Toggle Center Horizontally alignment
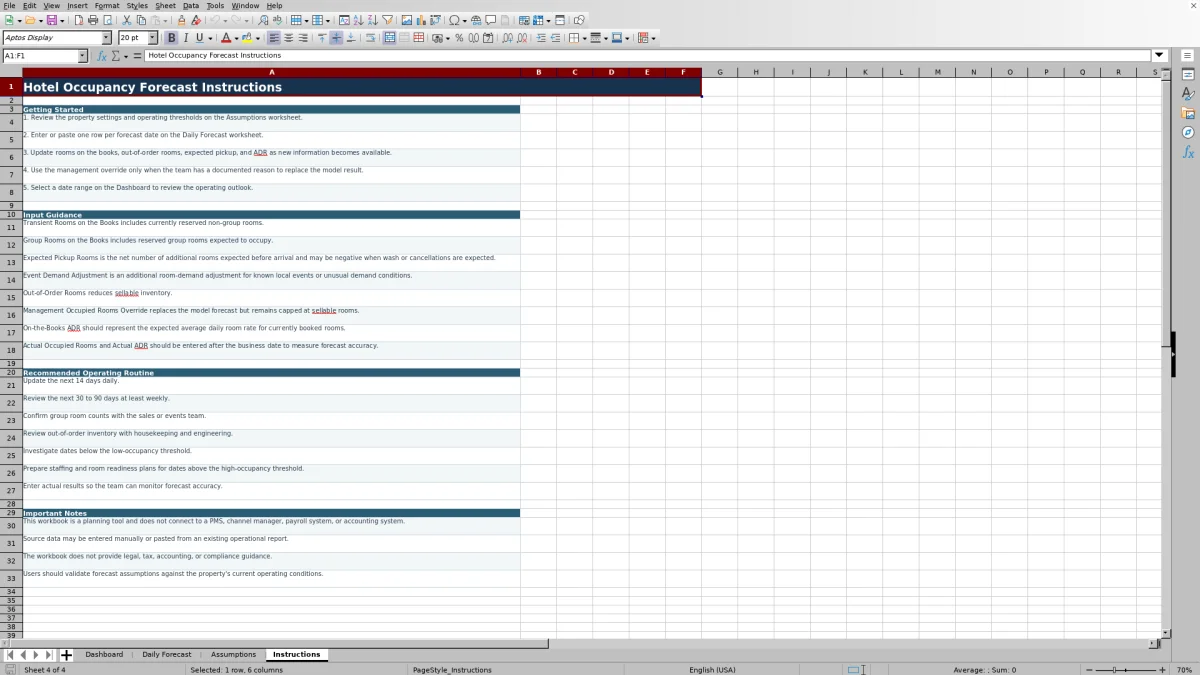This screenshot has width=1200, height=675. 289,38
